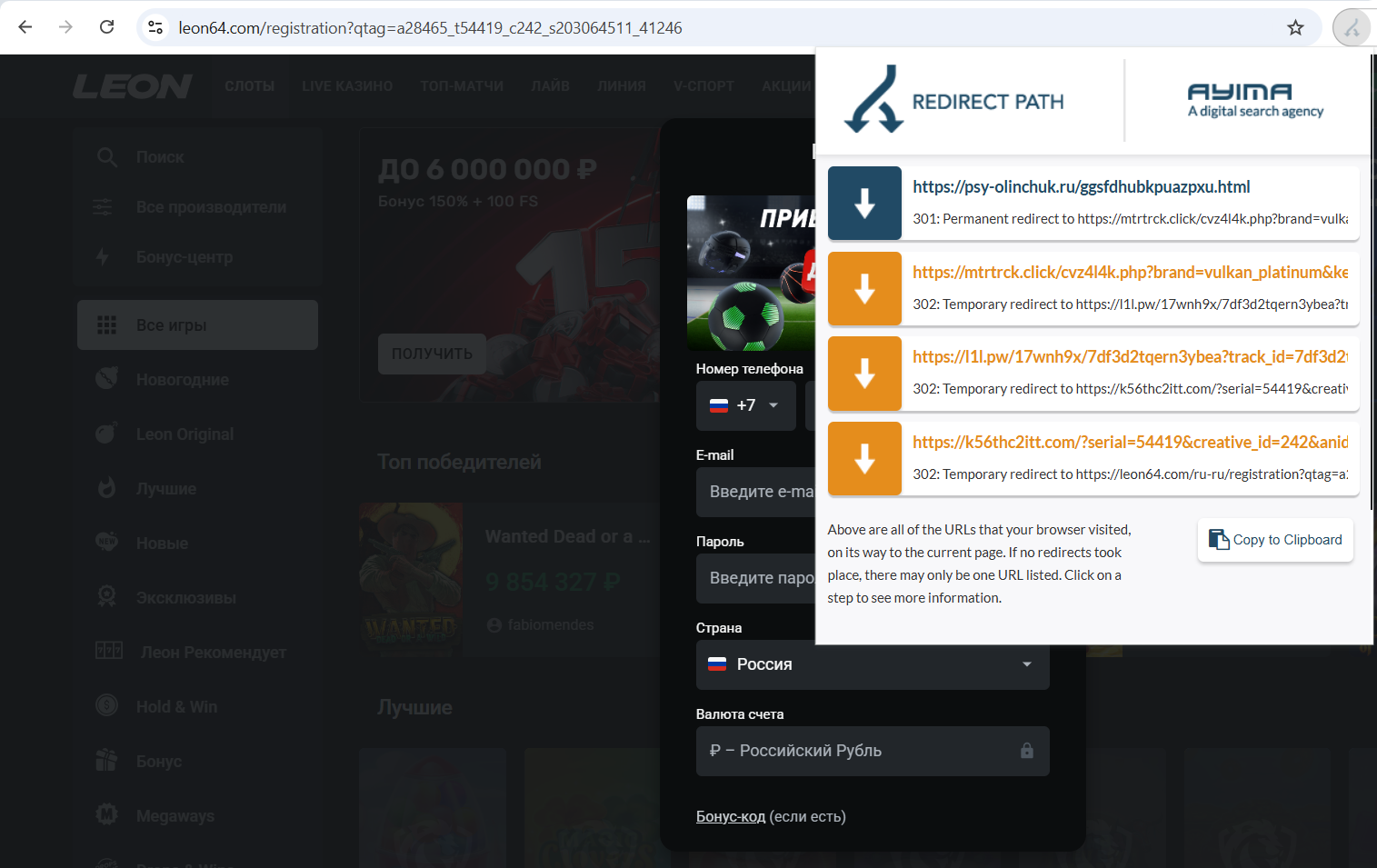1377x868 pixels.
Task: Open the +7 phone country code dropdown
Action: pos(746,405)
